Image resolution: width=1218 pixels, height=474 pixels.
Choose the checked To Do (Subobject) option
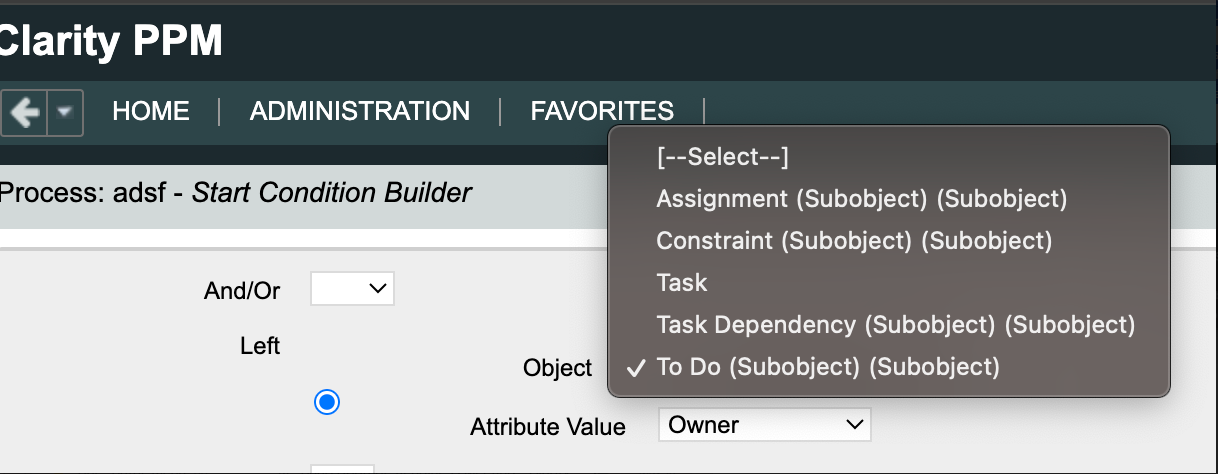click(x=828, y=367)
